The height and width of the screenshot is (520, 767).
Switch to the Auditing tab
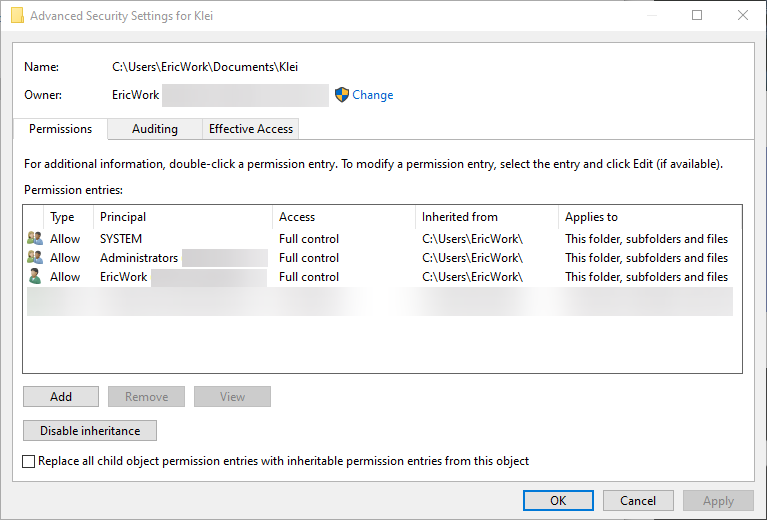[x=155, y=129]
